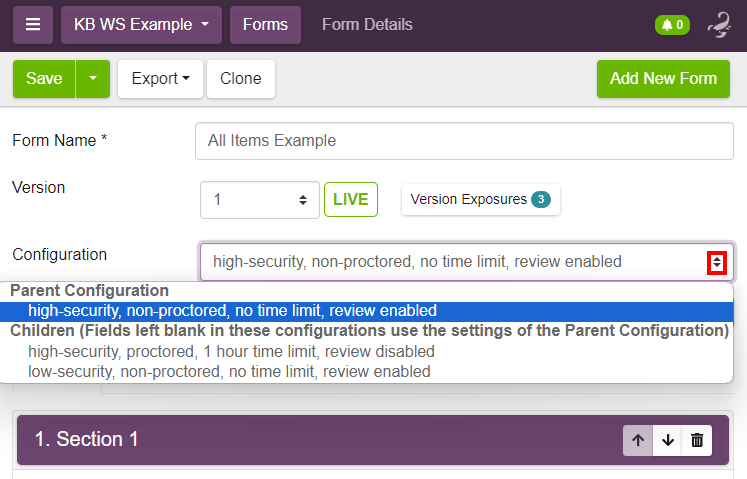The image size is (747, 479).
Task: Expand the KB WS Example workspace dropdown
Action: 141,25
